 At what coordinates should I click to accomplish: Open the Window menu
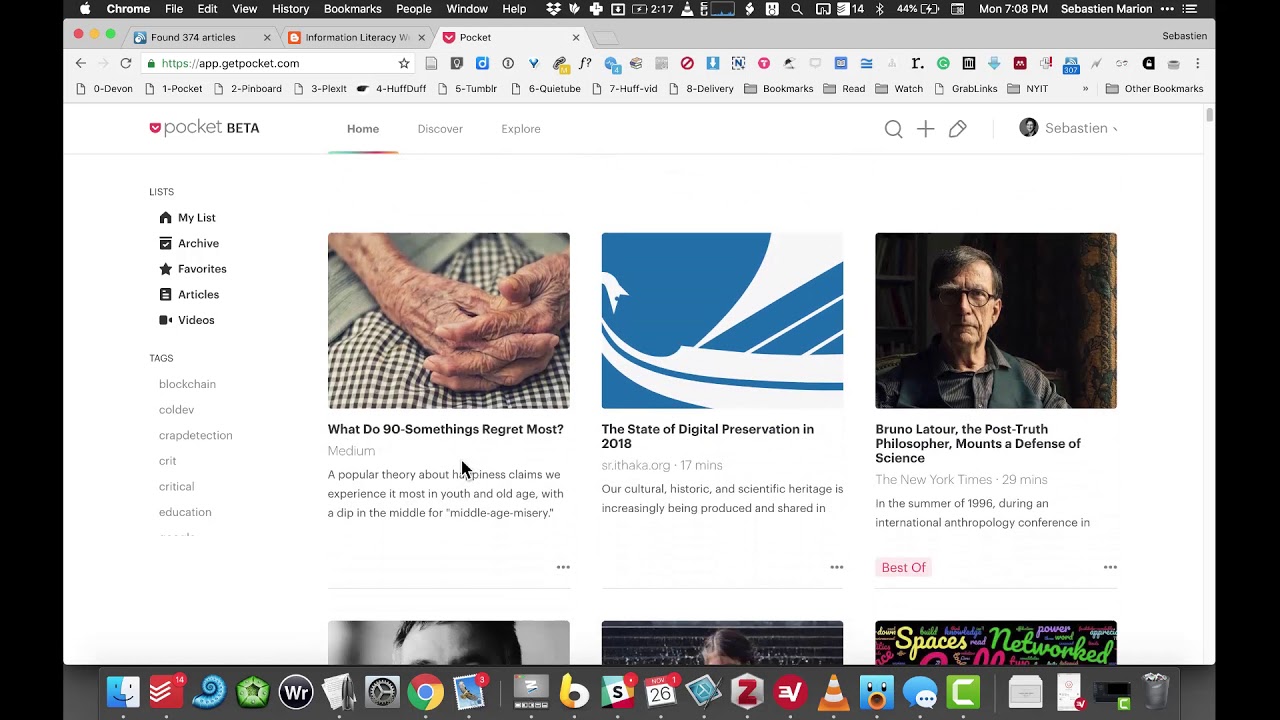[x=467, y=9]
